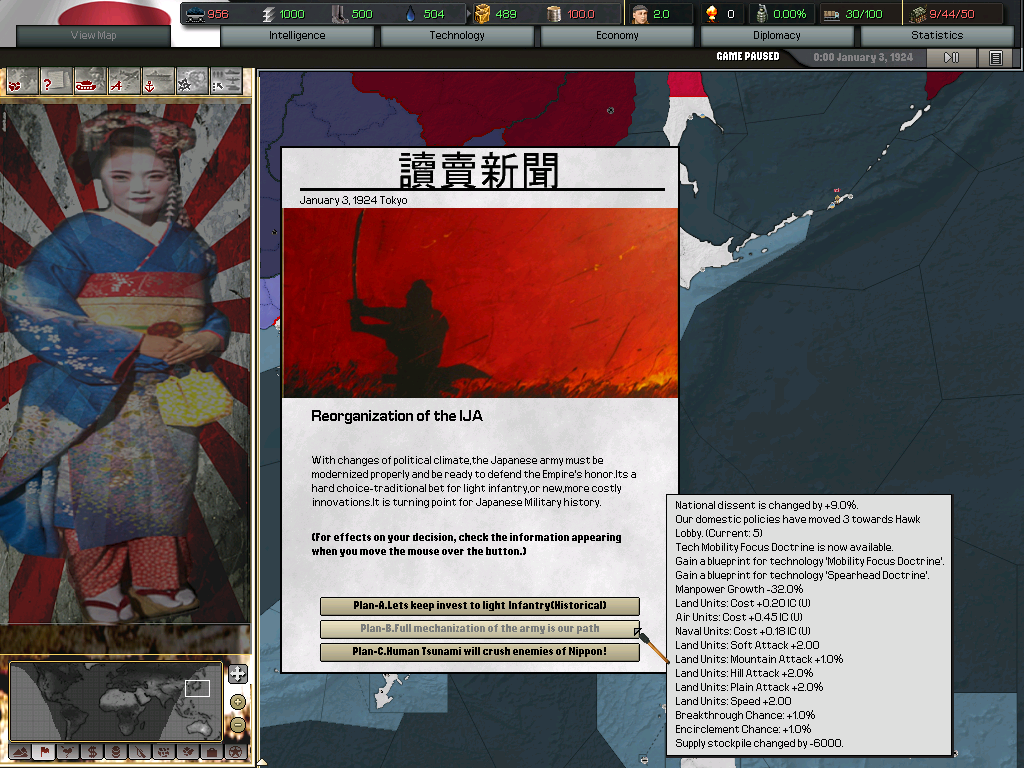Toggle game pause with play/pause button
This screenshot has height=768, width=1024.
951,58
